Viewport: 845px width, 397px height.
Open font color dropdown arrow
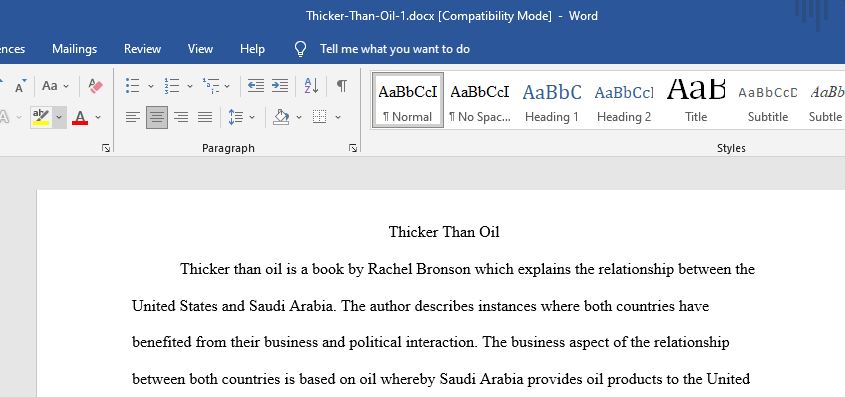point(98,117)
